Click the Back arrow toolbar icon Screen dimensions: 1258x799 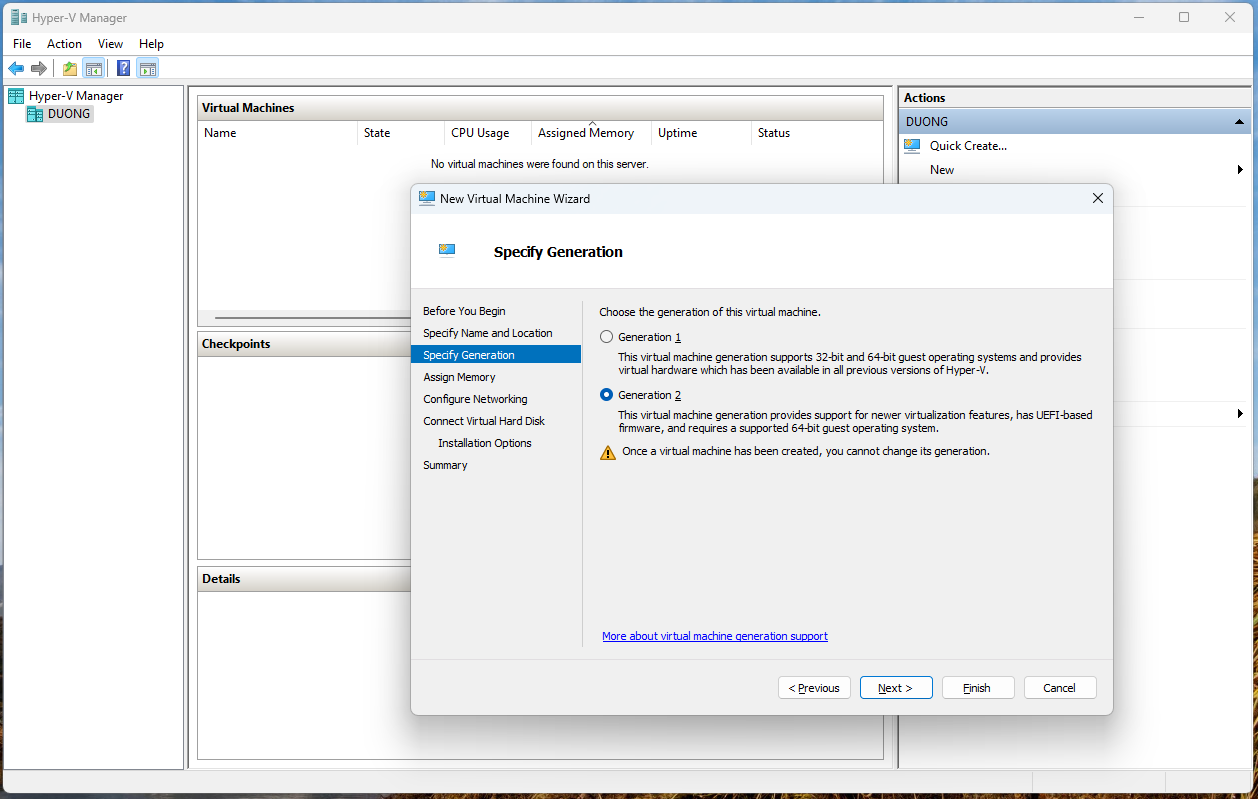[16, 68]
